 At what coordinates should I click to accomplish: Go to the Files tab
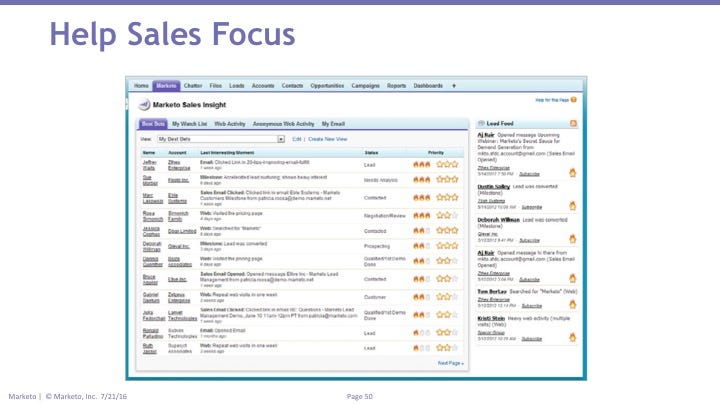[x=215, y=86]
